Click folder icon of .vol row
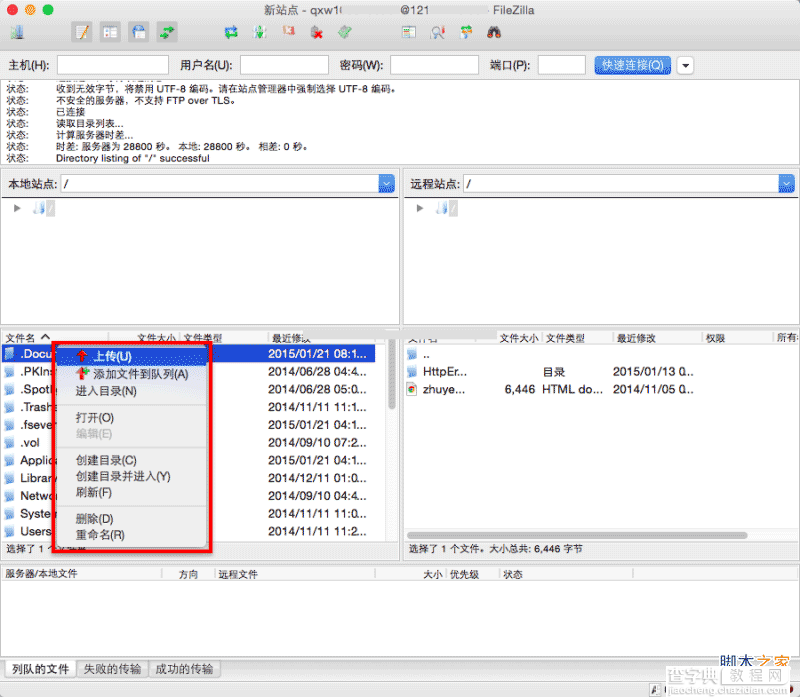This screenshot has width=800, height=697. (x=9, y=442)
